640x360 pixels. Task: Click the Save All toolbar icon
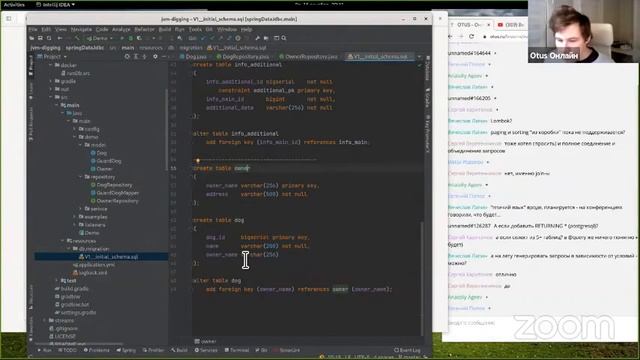pos(40,38)
